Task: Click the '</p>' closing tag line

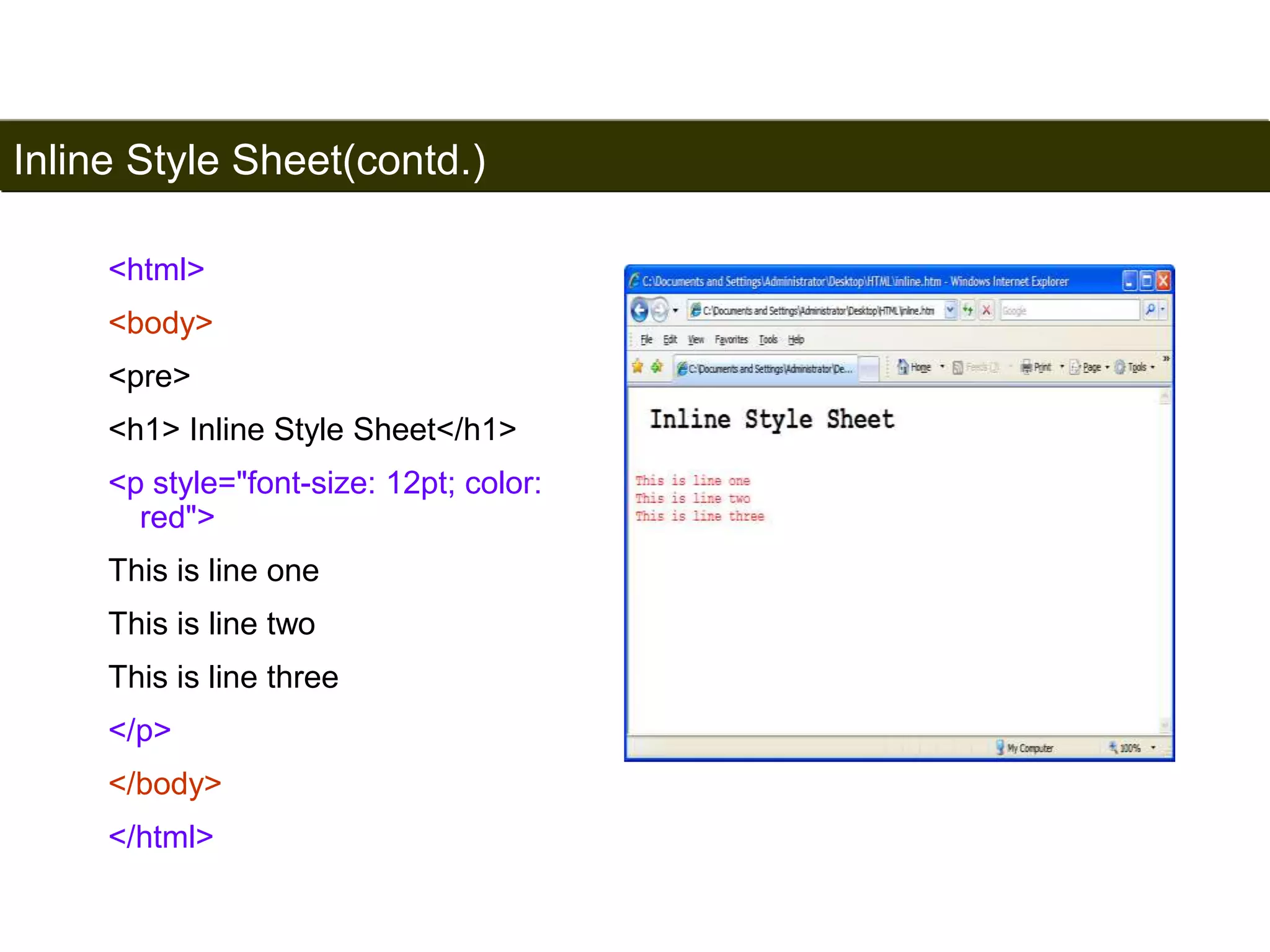Action: click(140, 730)
